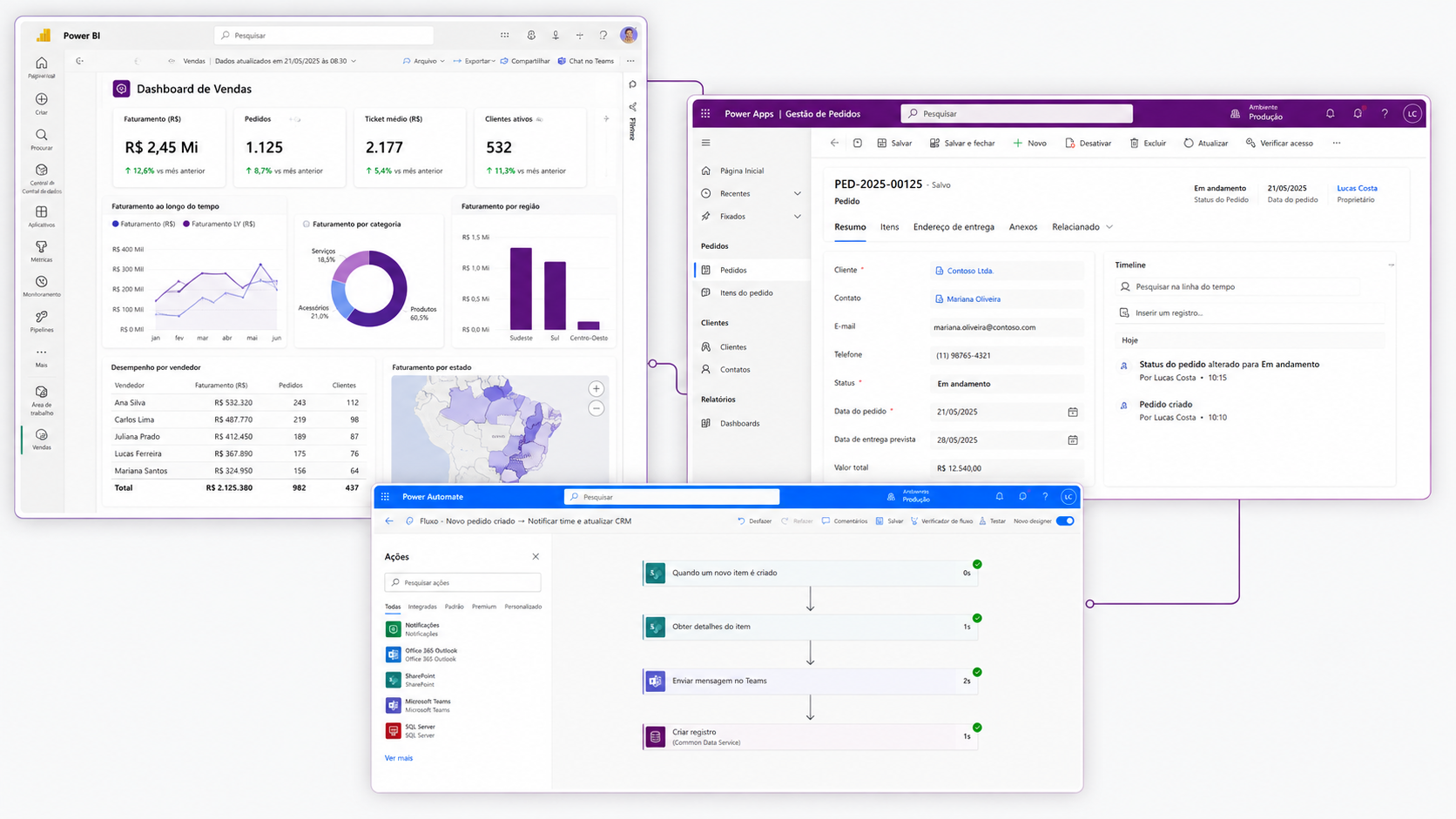Click Excluir in Power Apps command bar
Viewport: 1456px width, 819px height.
(x=1148, y=143)
